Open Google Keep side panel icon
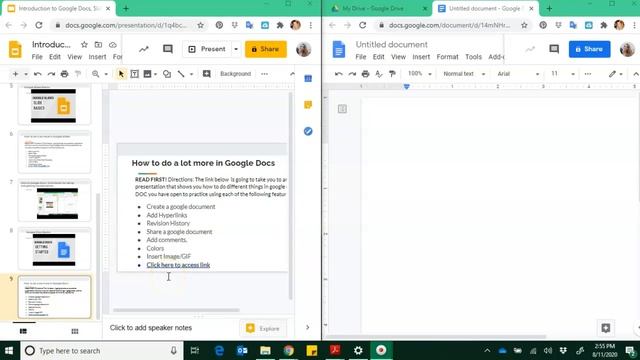The image size is (640, 360). 308,105
